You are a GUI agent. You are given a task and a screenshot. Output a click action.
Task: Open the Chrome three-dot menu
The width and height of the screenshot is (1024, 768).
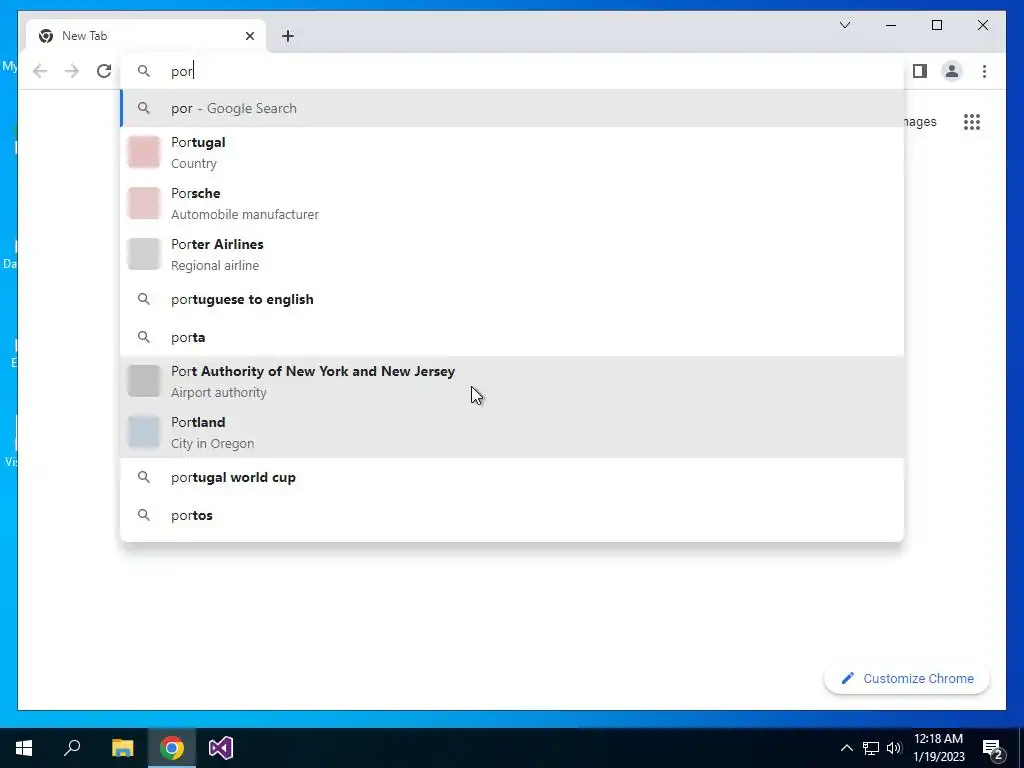984,71
